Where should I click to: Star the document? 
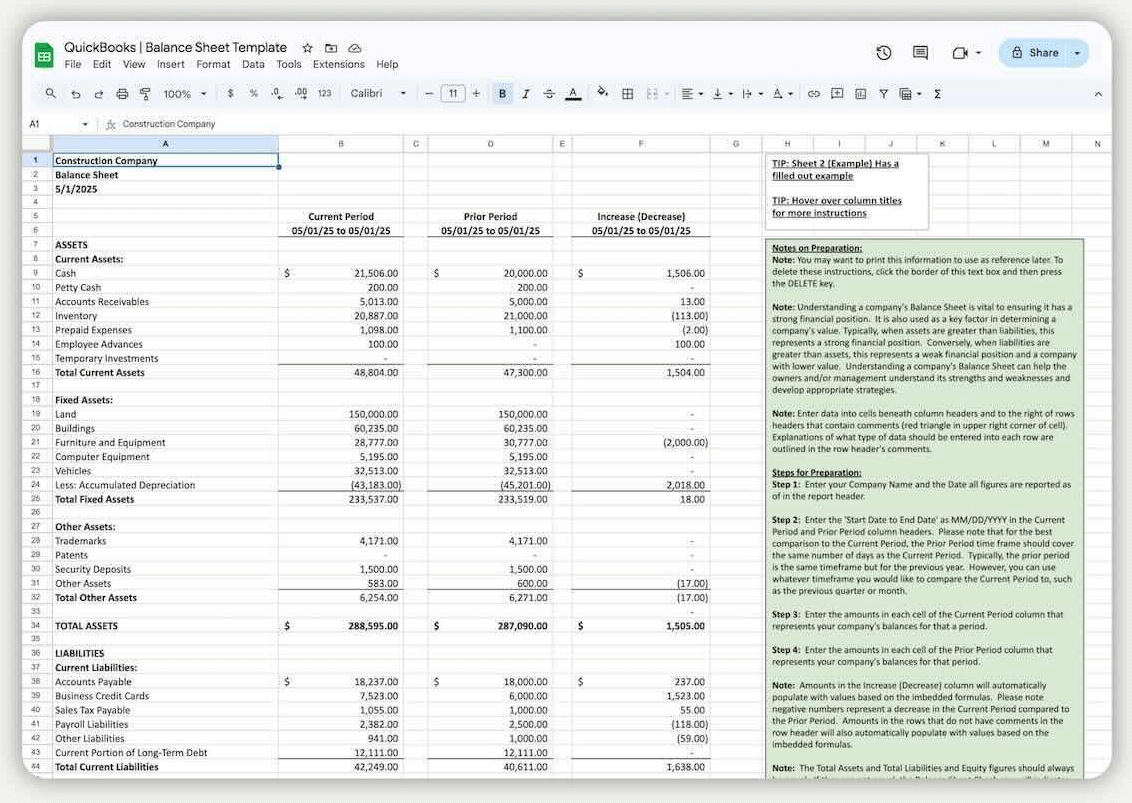pyautogui.click(x=308, y=48)
